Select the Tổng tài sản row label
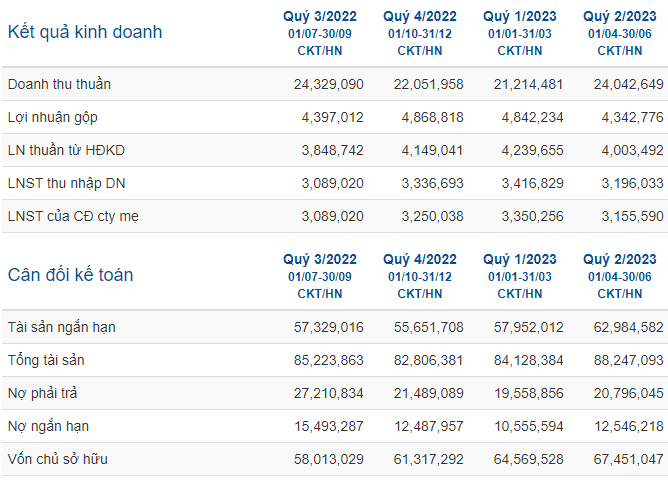 pyautogui.click(x=46, y=360)
